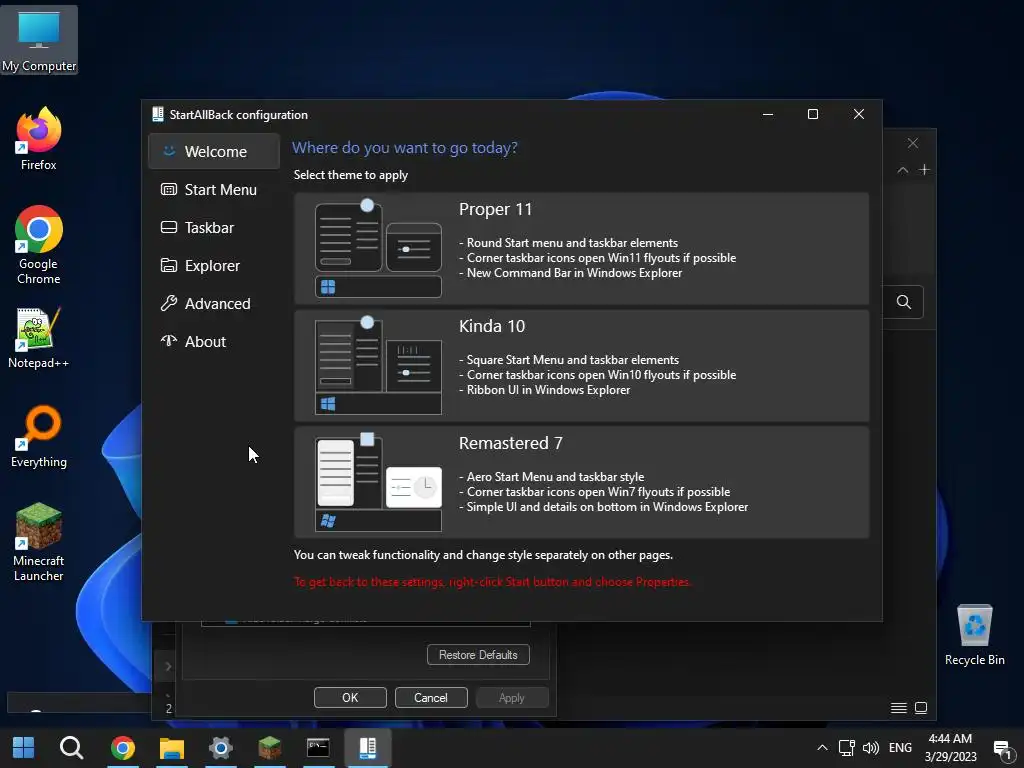This screenshot has height=768, width=1024.
Task: Click the 'Select theme to apply' label
Action: click(x=351, y=175)
